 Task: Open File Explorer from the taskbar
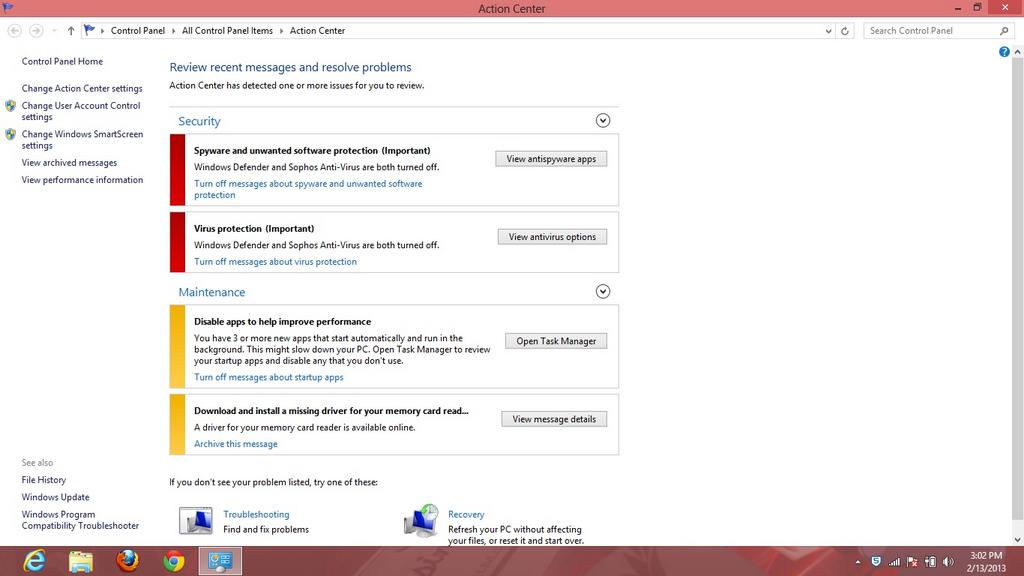point(81,561)
